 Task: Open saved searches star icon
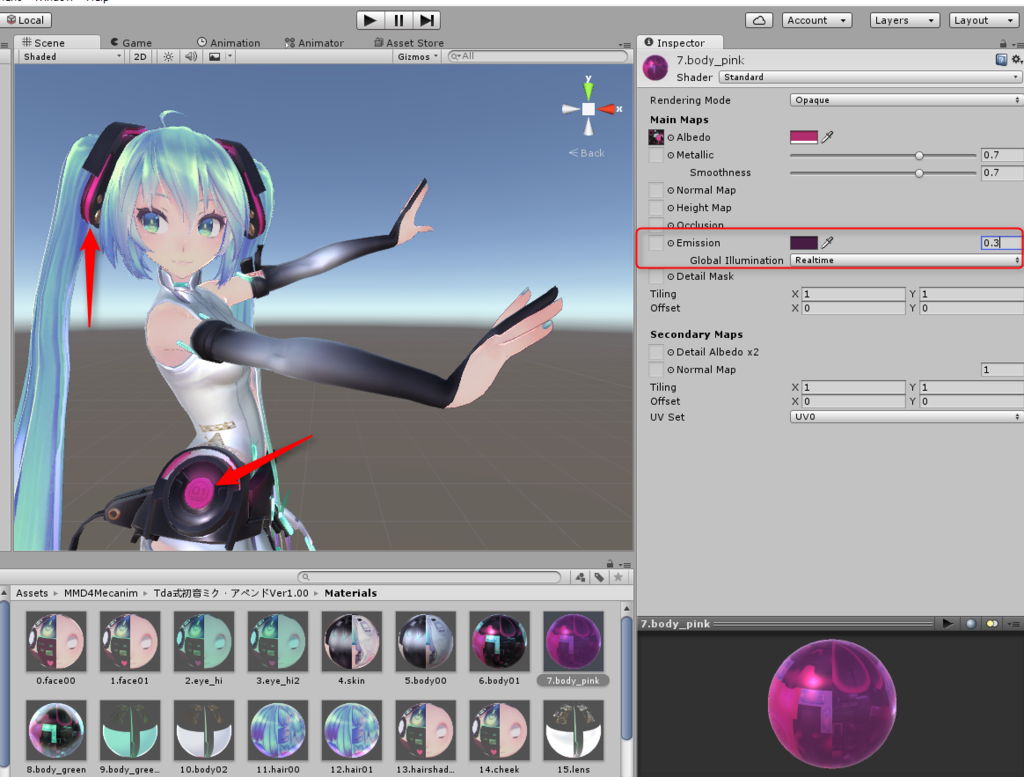point(618,577)
